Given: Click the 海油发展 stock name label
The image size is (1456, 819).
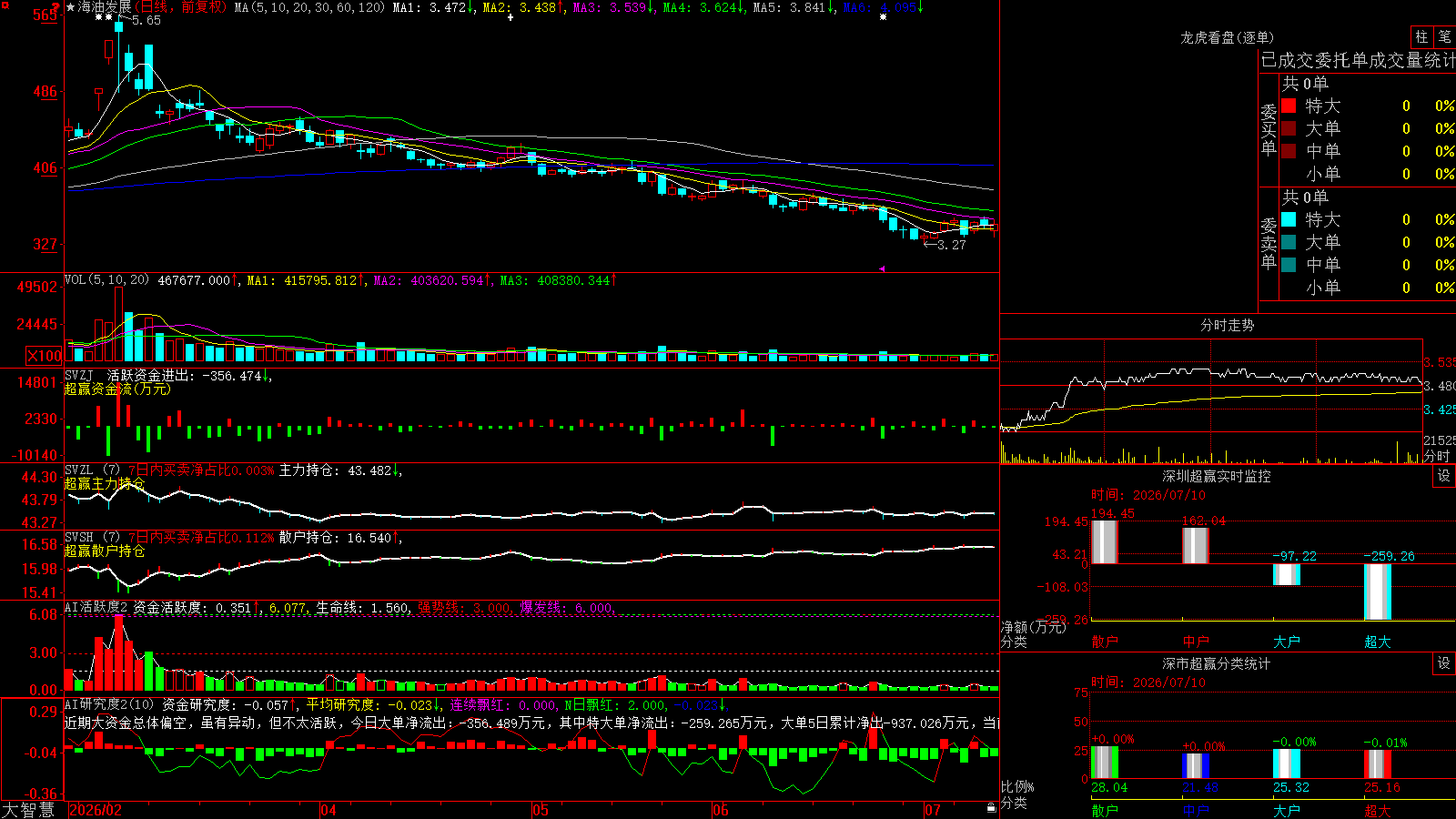Looking at the screenshot, I should 105,7.
